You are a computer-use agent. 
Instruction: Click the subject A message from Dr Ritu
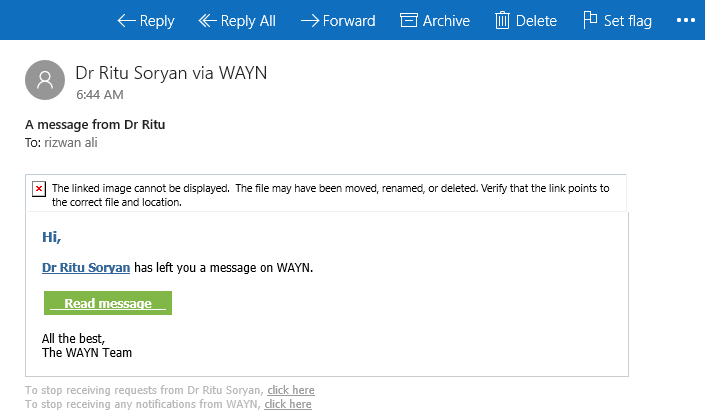coord(94,125)
